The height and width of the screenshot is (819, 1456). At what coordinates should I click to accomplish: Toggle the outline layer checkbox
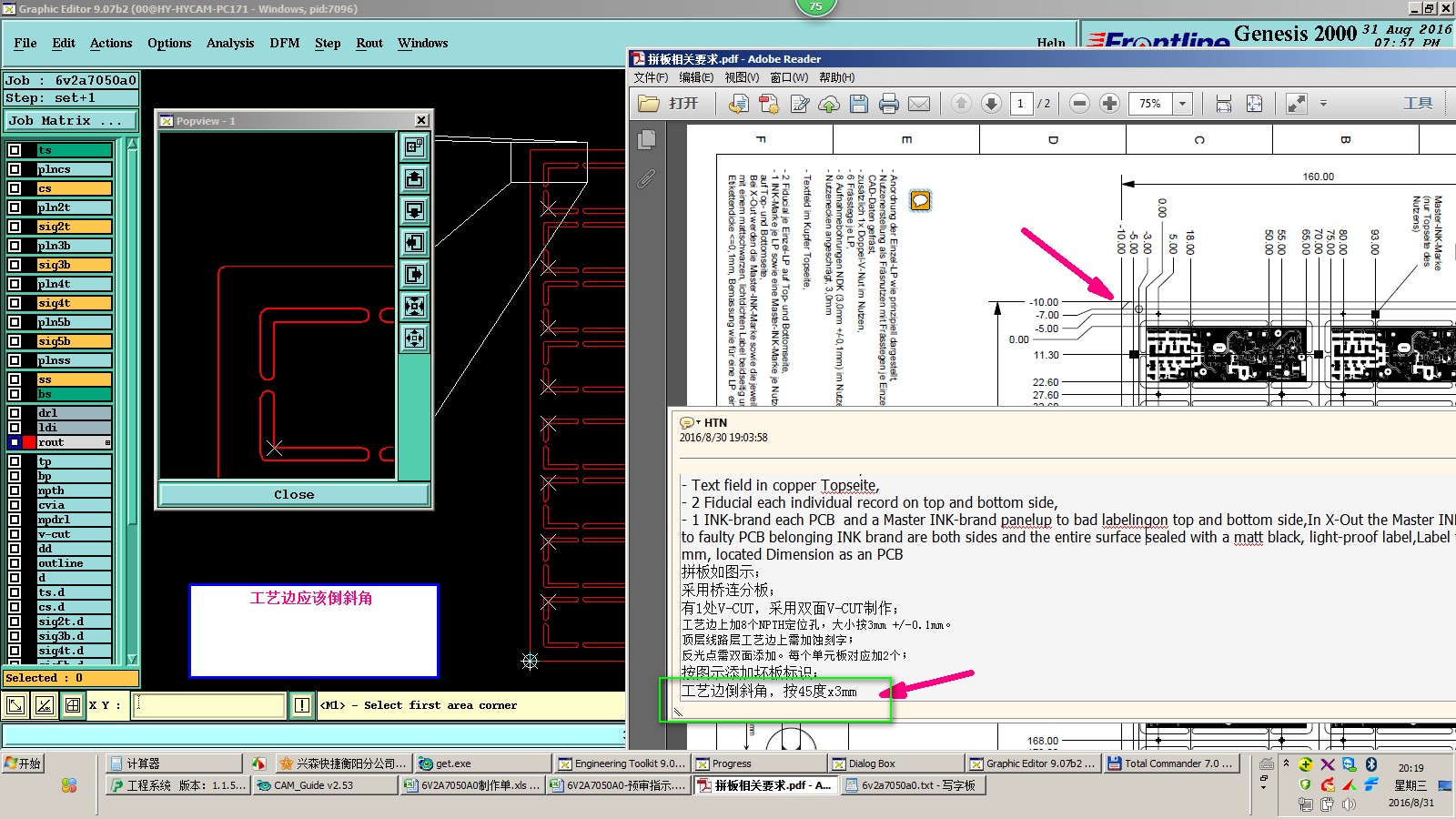coord(15,563)
